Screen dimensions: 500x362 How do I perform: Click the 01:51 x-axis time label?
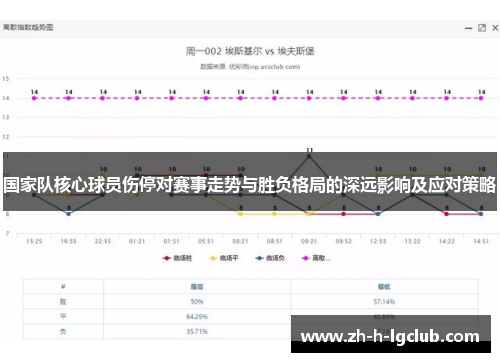tap(171, 241)
